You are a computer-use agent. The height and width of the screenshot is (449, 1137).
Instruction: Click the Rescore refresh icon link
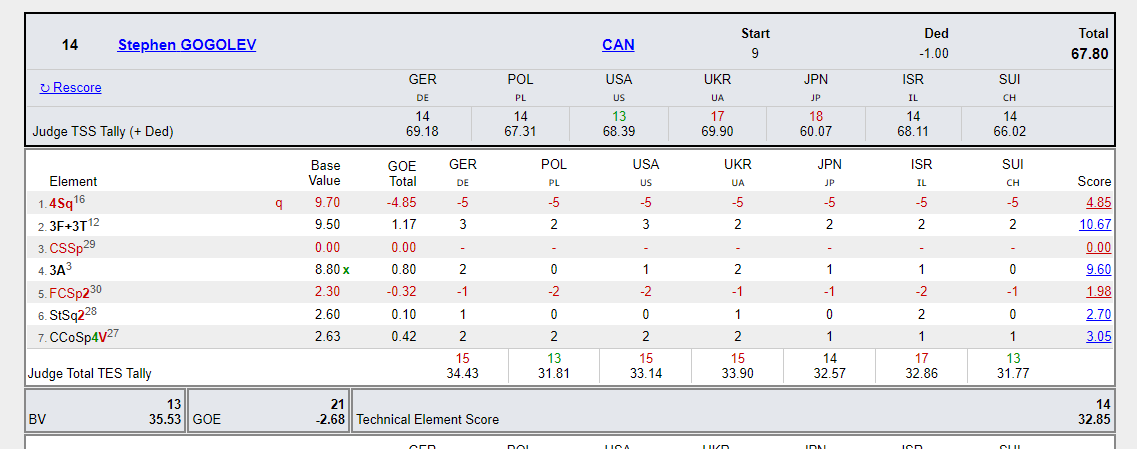pos(70,88)
